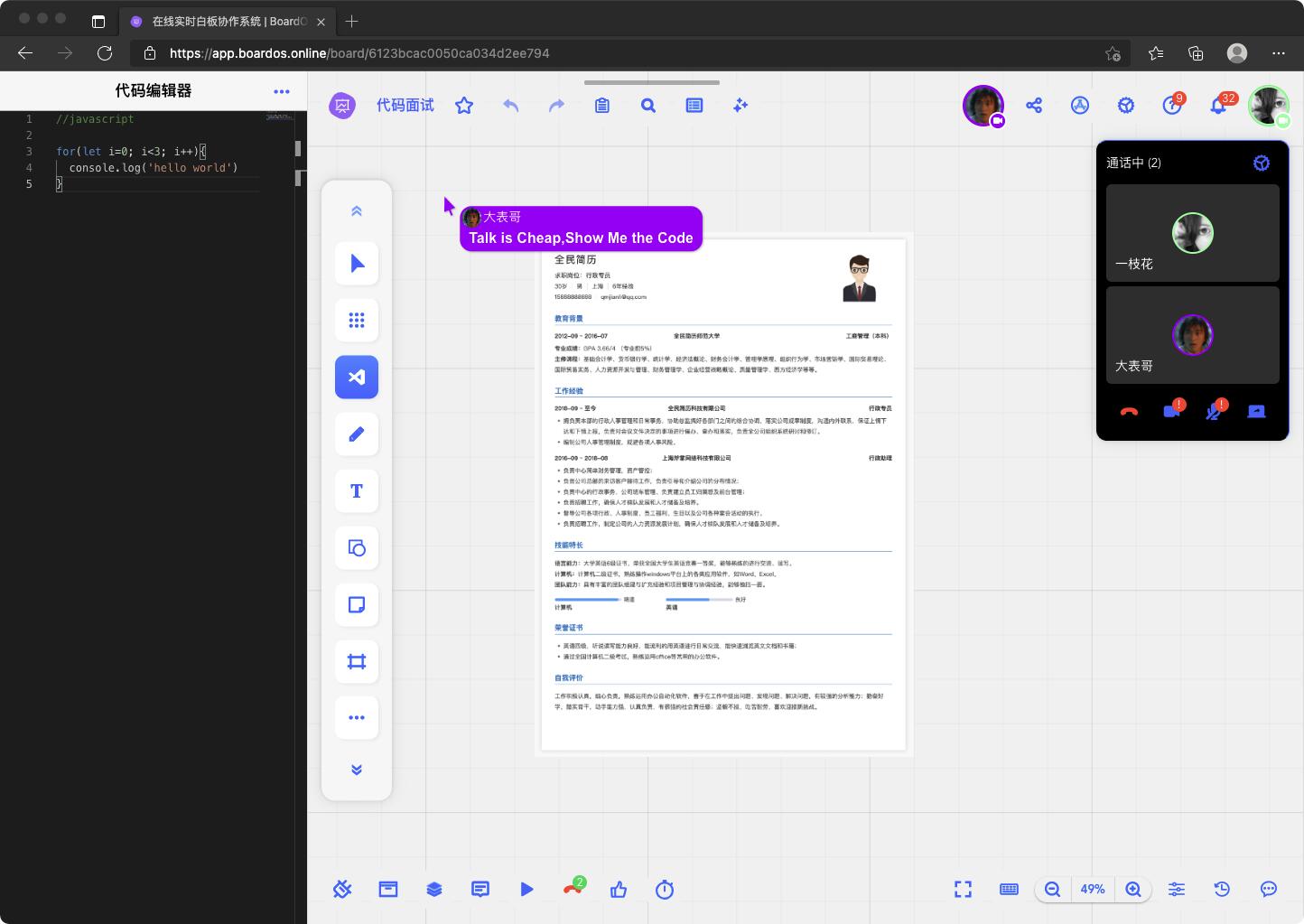Select the sticky note tool
This screenshot has height=924, width=1304.
pos(357,605)
